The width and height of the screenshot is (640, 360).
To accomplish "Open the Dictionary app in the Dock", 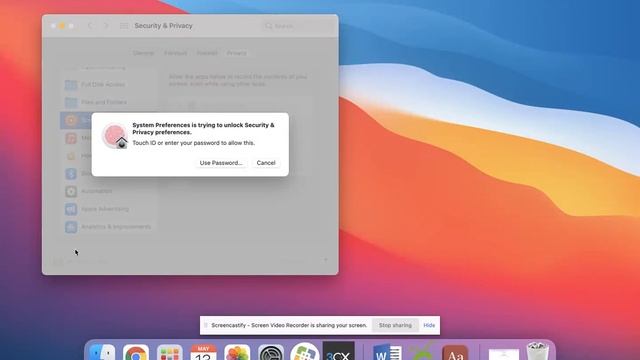I will pyautogui.click(x=455, y=352).
